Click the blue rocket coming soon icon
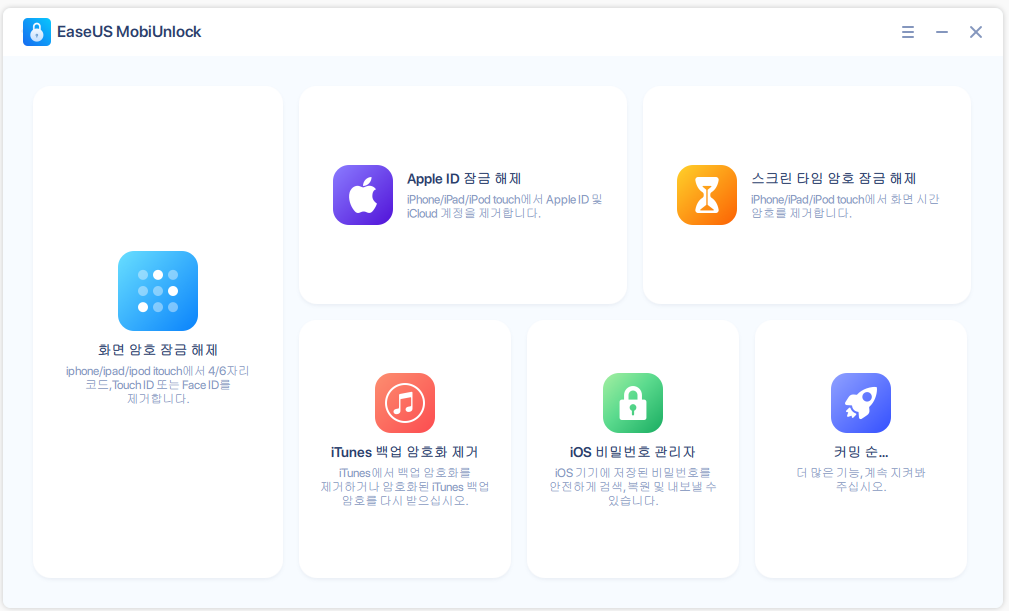The width and height of the screenshot is (1009, 611). [x=861, y=403]
